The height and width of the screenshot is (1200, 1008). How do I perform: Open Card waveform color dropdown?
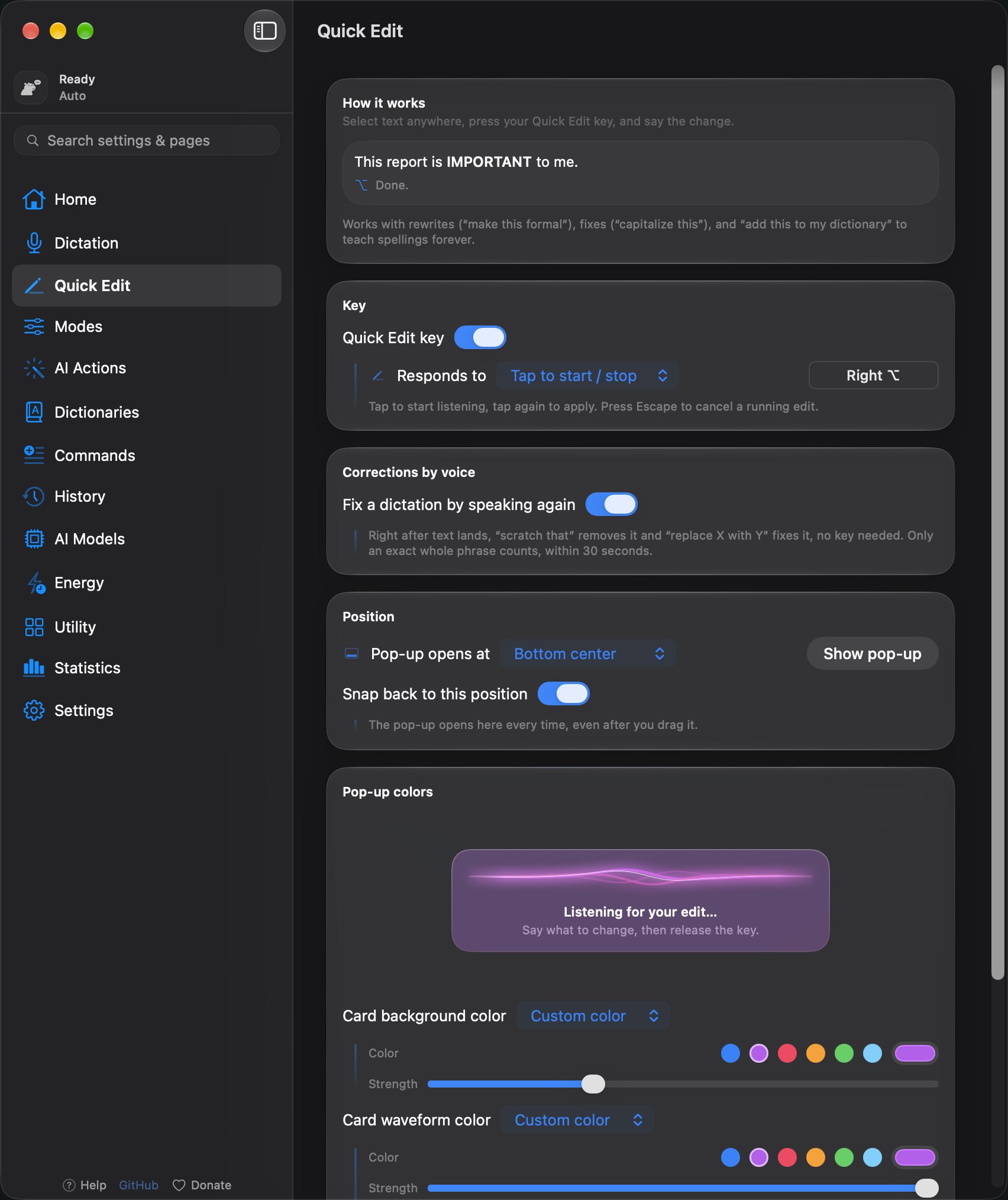(577, 1120)
